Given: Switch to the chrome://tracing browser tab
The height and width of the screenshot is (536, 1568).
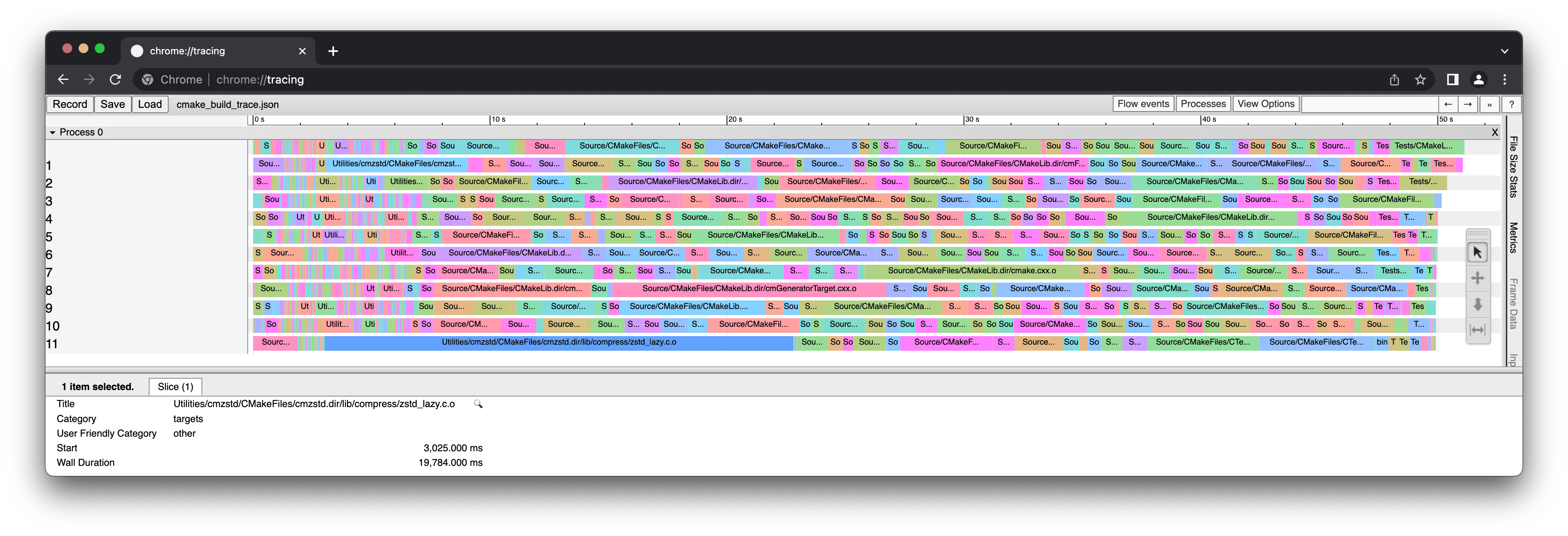Looking at the screenshot, I should (x=218, y=51).
